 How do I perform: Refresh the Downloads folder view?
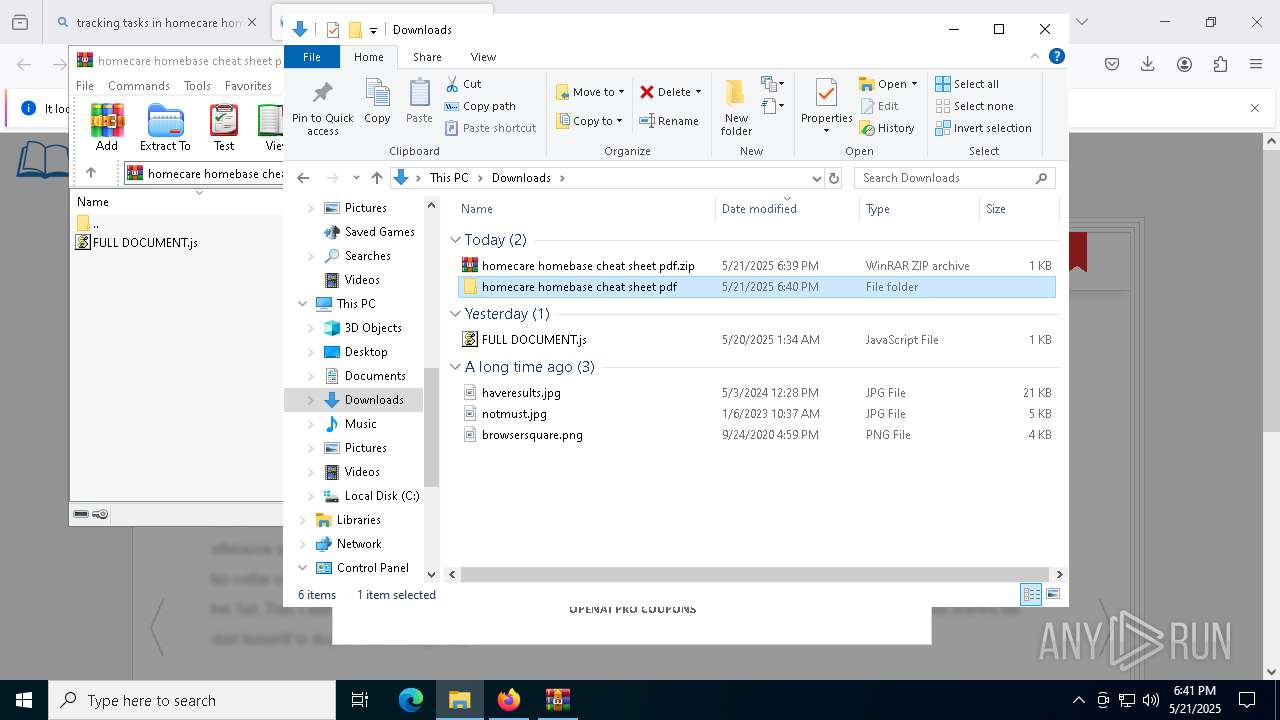[x=834, y=178]
